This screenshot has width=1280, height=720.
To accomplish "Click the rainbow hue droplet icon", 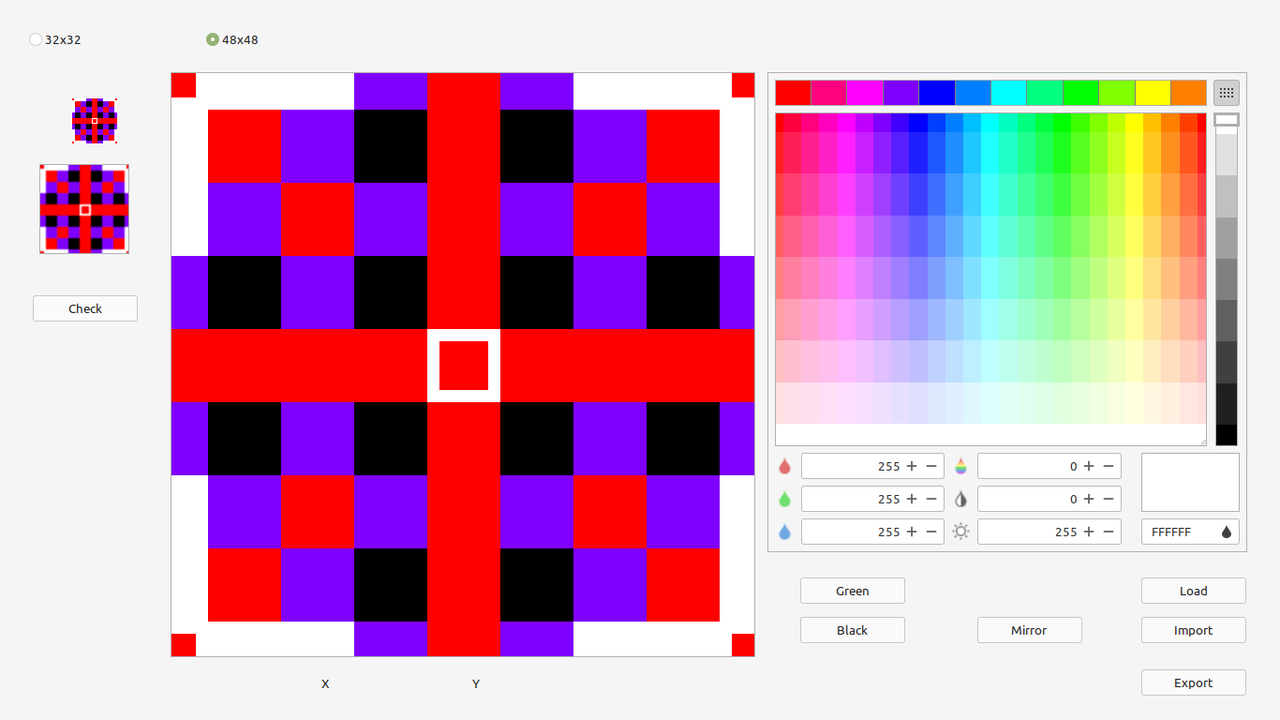I will pyautogui.click(x=961, y=466).
